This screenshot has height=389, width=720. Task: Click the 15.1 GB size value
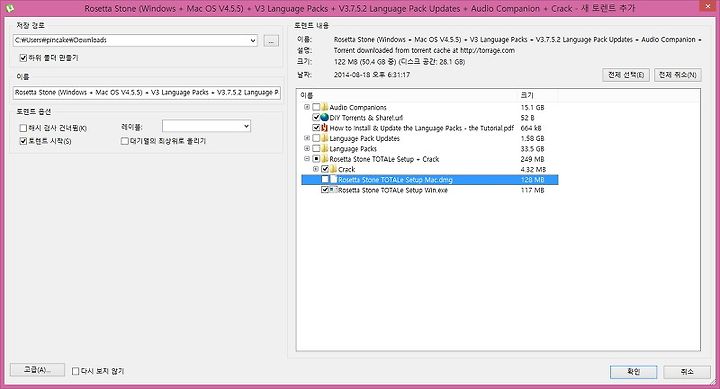(x=532, y=107)
